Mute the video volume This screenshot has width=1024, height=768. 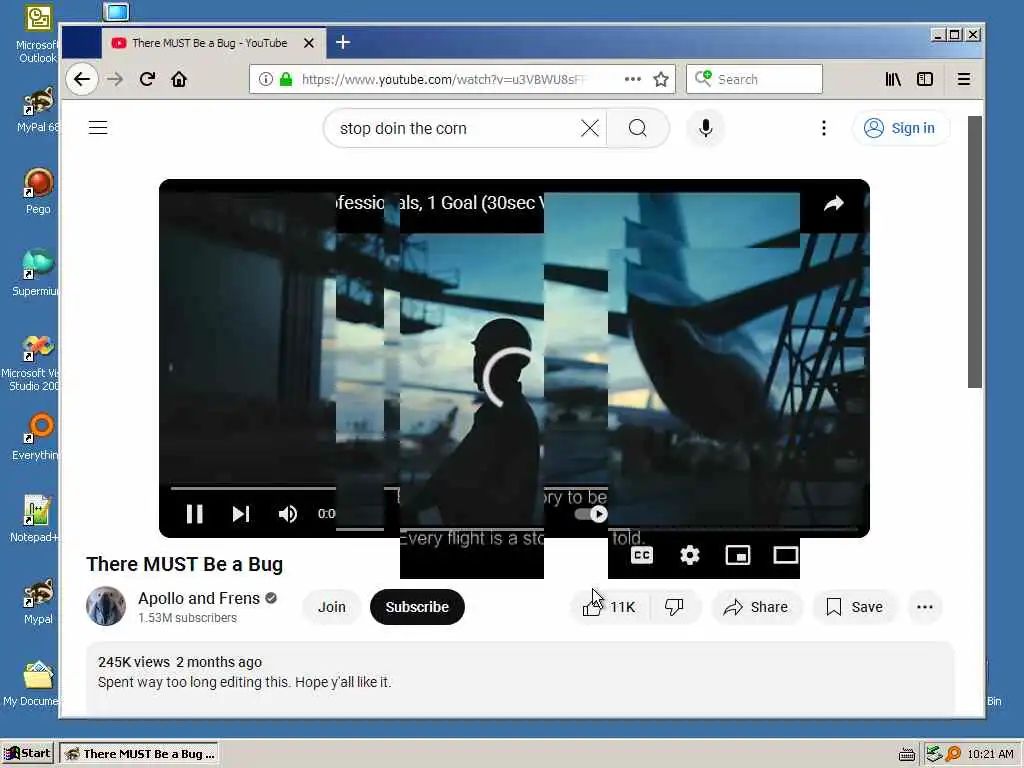[287, 514]
